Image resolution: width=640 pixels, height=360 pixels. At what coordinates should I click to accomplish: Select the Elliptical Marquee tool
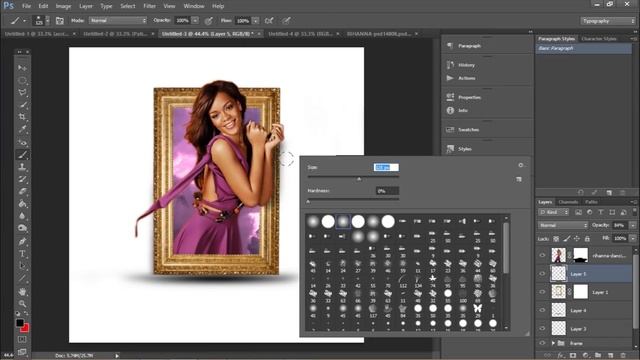coord(22,80)
